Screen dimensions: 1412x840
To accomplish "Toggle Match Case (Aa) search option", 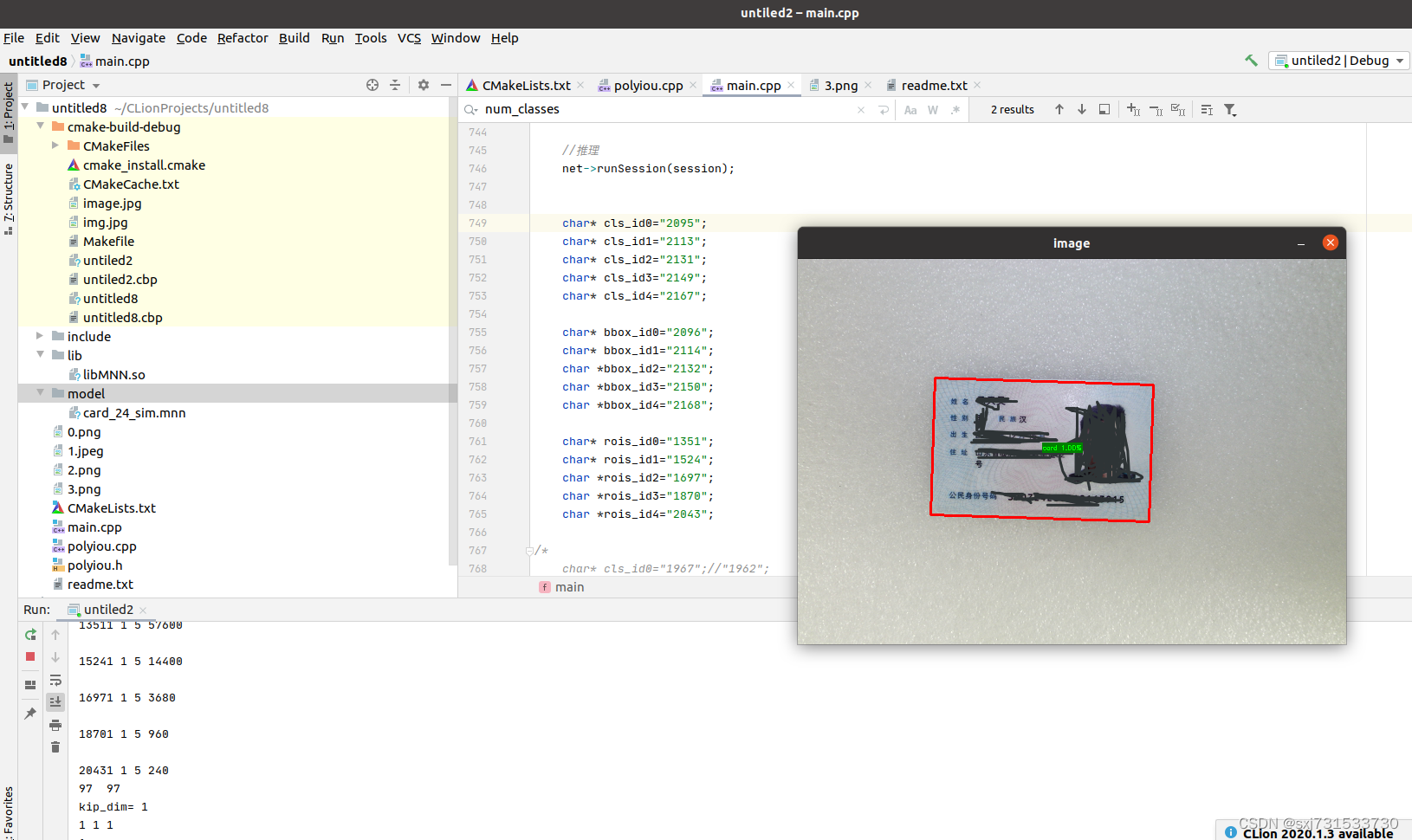I will pyautogui.click(x=910, y=110).
